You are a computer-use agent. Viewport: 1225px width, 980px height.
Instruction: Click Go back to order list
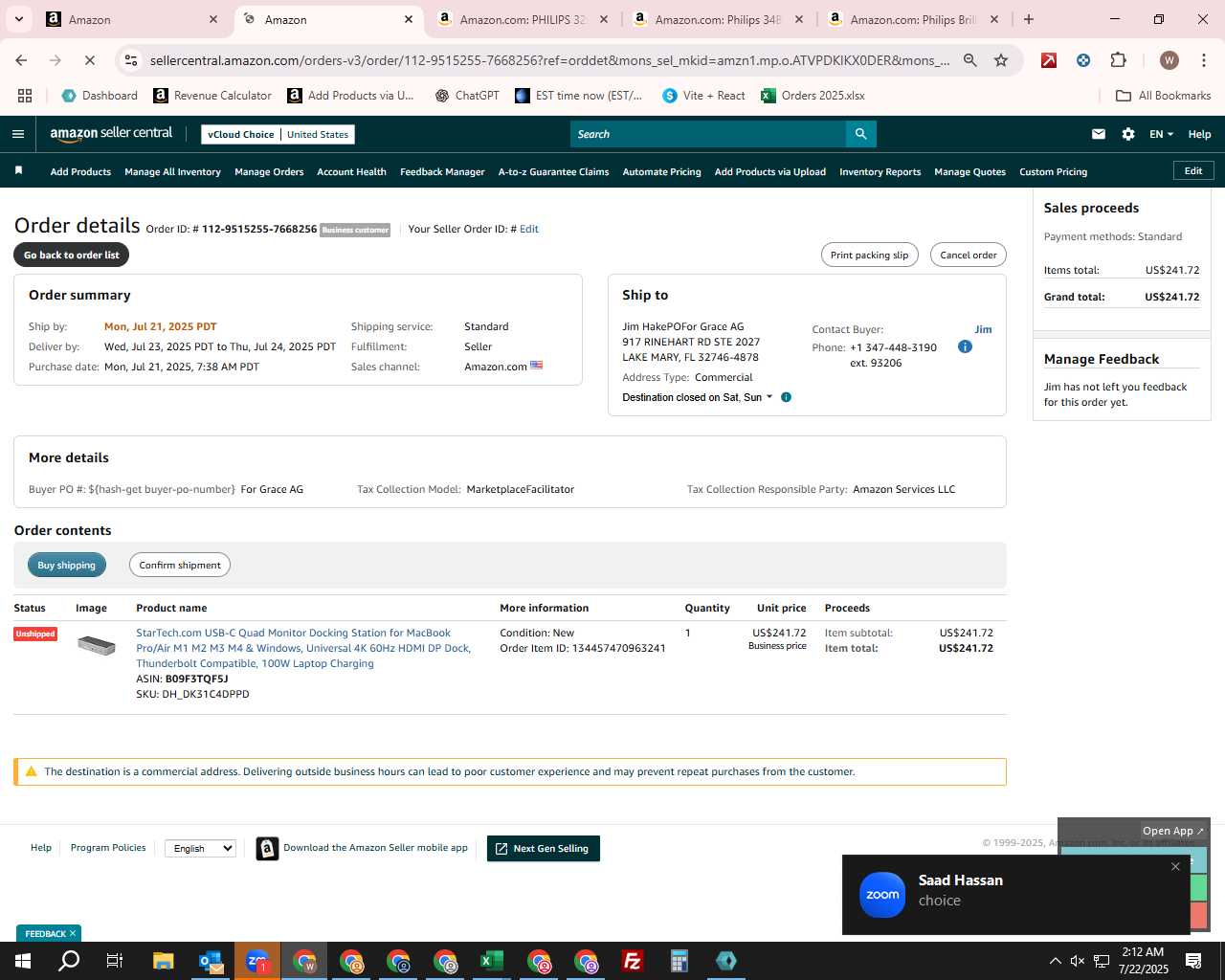coord(71,255)
